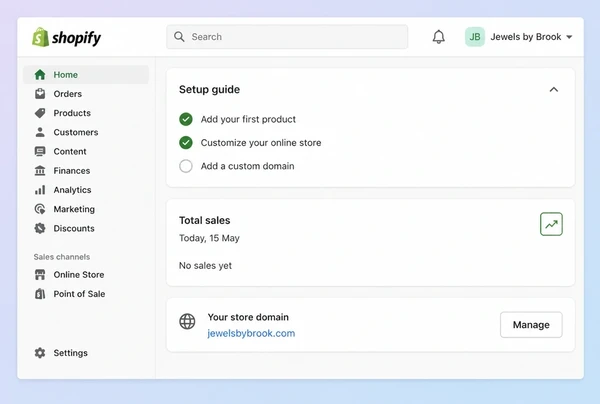The image size is (600, 404).
Task: Click the Add a custom domain step
Action: pos(248,166)
